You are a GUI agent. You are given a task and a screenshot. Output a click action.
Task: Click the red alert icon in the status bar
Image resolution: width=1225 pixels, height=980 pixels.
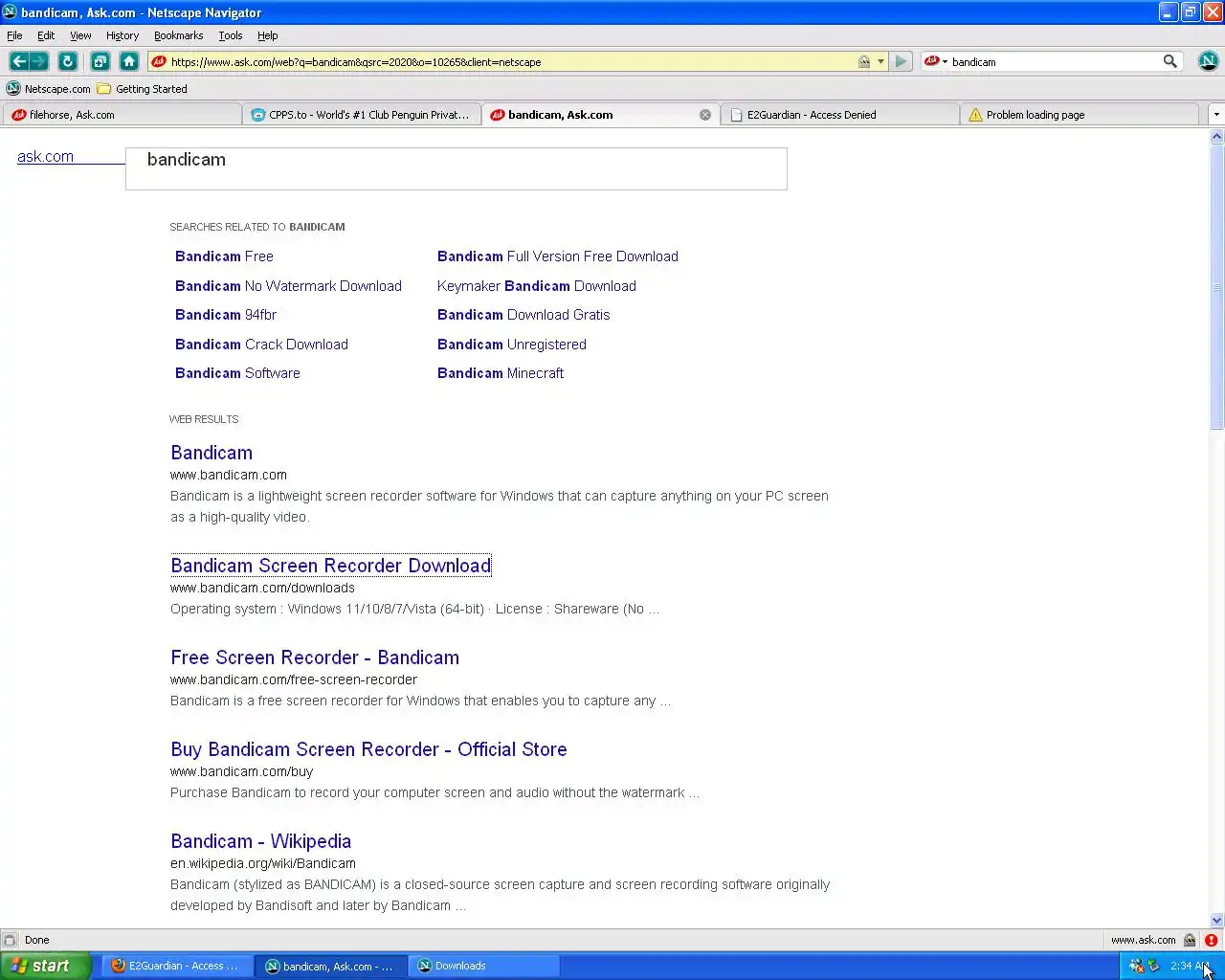tap(1211, 940)
